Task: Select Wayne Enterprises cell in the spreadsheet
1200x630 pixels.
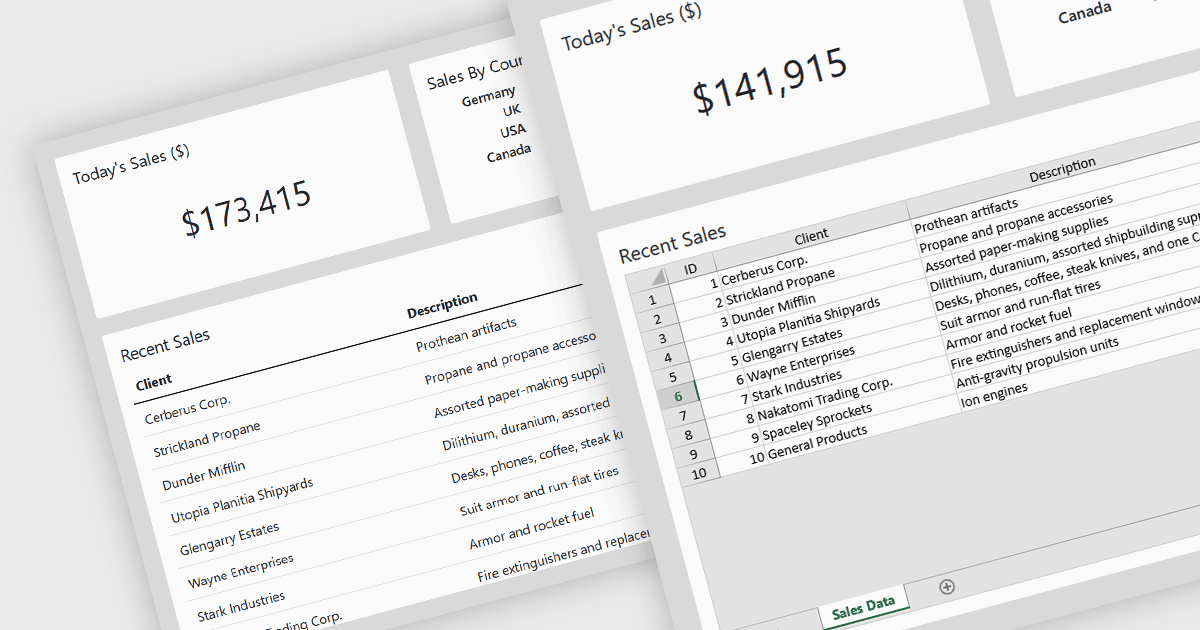Action: tap(801, 365)
